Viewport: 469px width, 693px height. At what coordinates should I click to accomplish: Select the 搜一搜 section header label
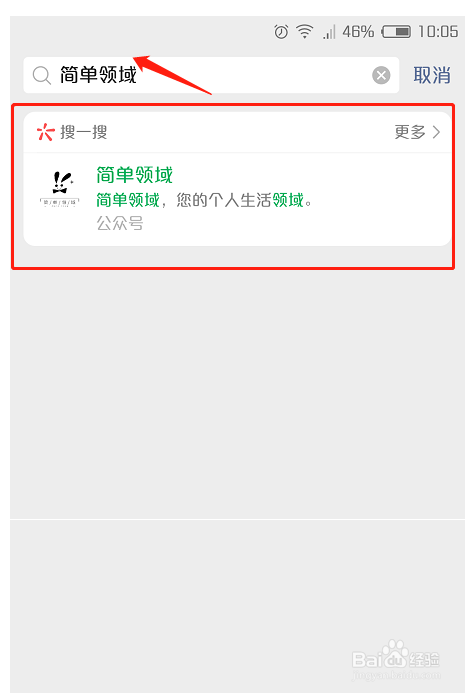84,132
